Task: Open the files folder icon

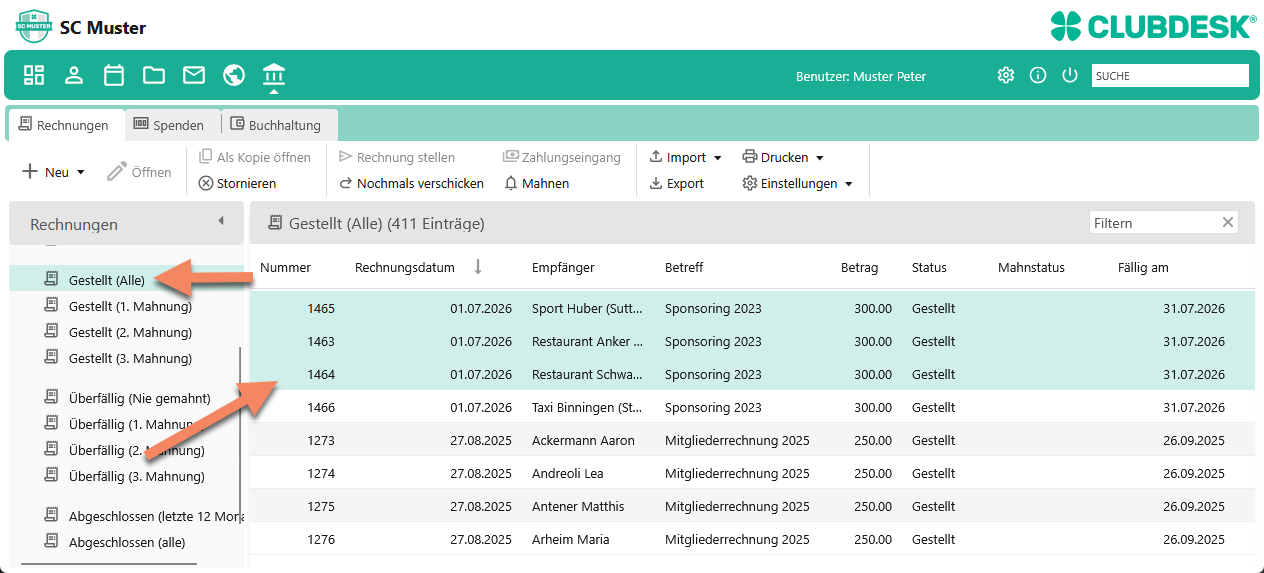Action: pos(154,75)
